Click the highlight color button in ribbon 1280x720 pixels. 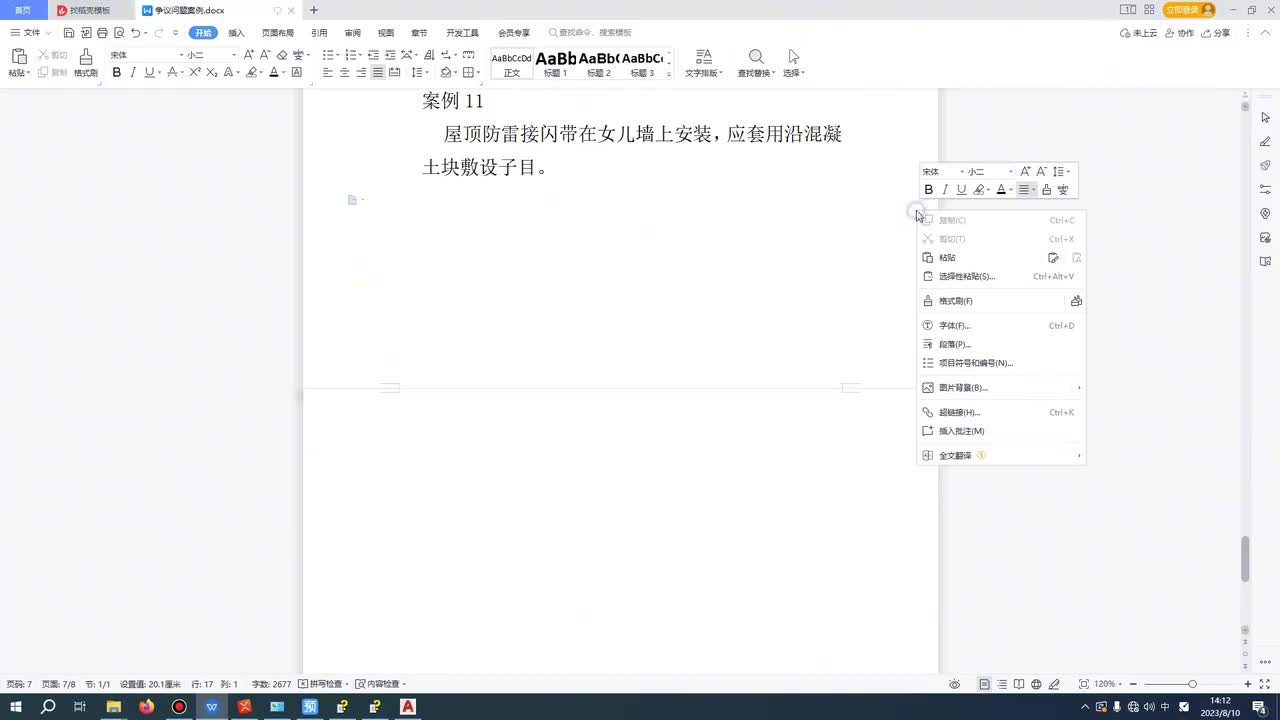point(252,73)
